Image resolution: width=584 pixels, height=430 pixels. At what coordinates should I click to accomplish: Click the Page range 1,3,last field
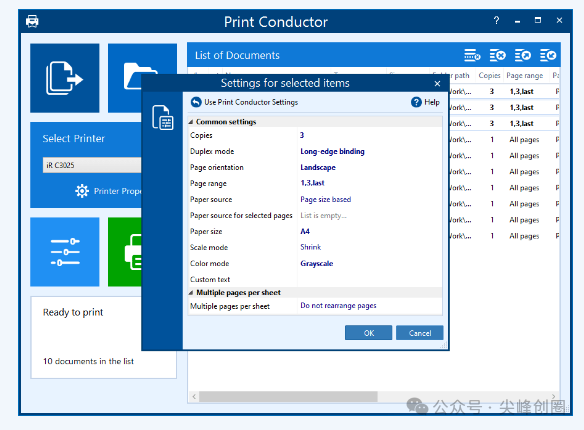(369, 183)
